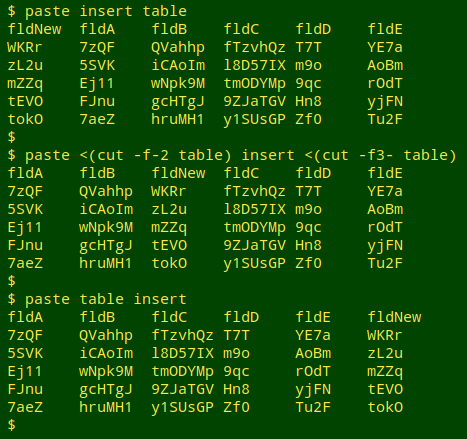This screenshot has height=439, width=467.
Task: Click 'rOdT' under the 'paste table insert' command
Action: coord(313,371)
